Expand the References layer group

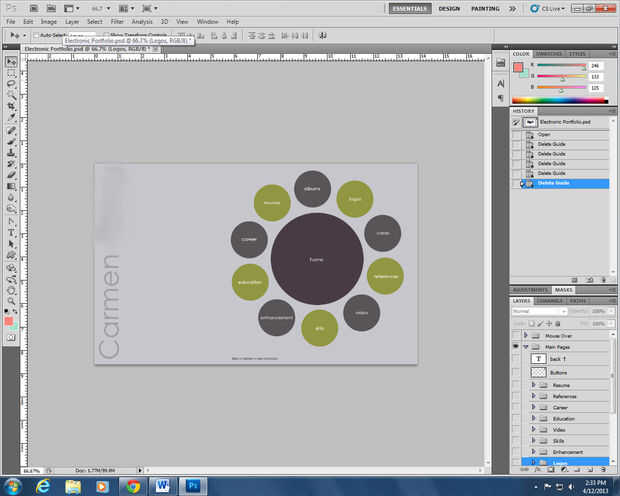click(533, 396)
